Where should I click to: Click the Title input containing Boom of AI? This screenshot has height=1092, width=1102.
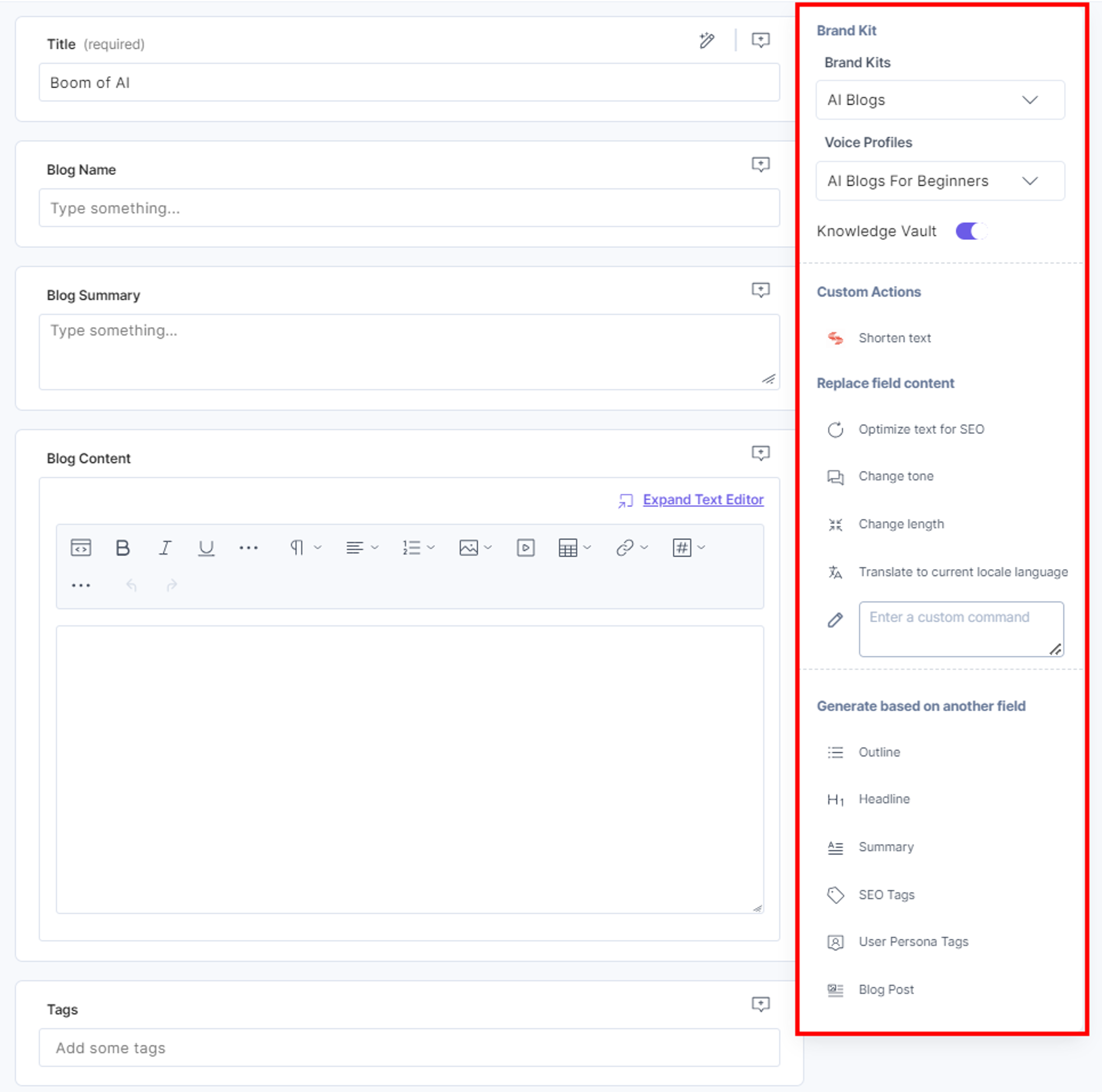pyautogui.click(x=409, y=83)
